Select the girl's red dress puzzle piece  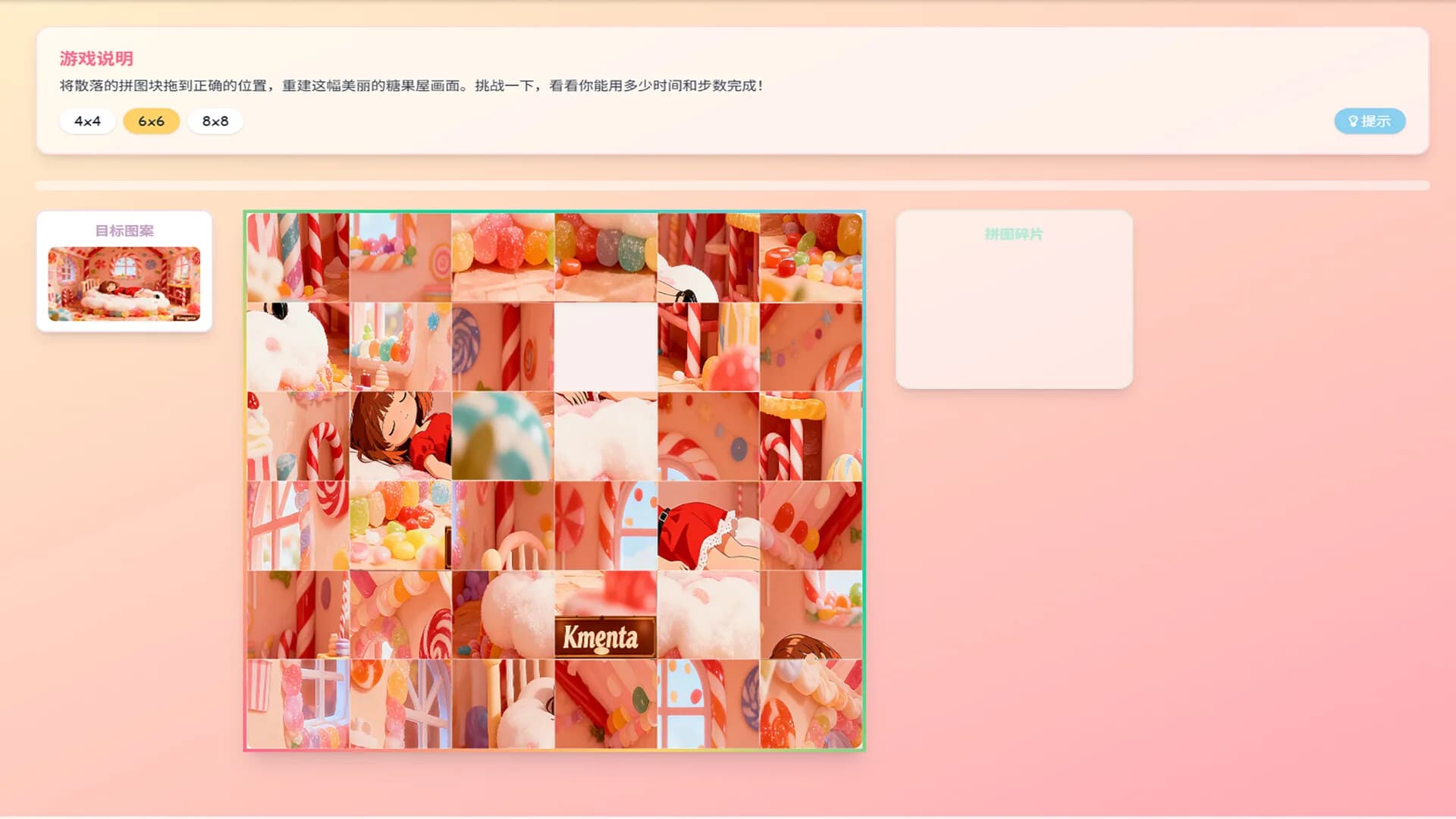point(708,526)
